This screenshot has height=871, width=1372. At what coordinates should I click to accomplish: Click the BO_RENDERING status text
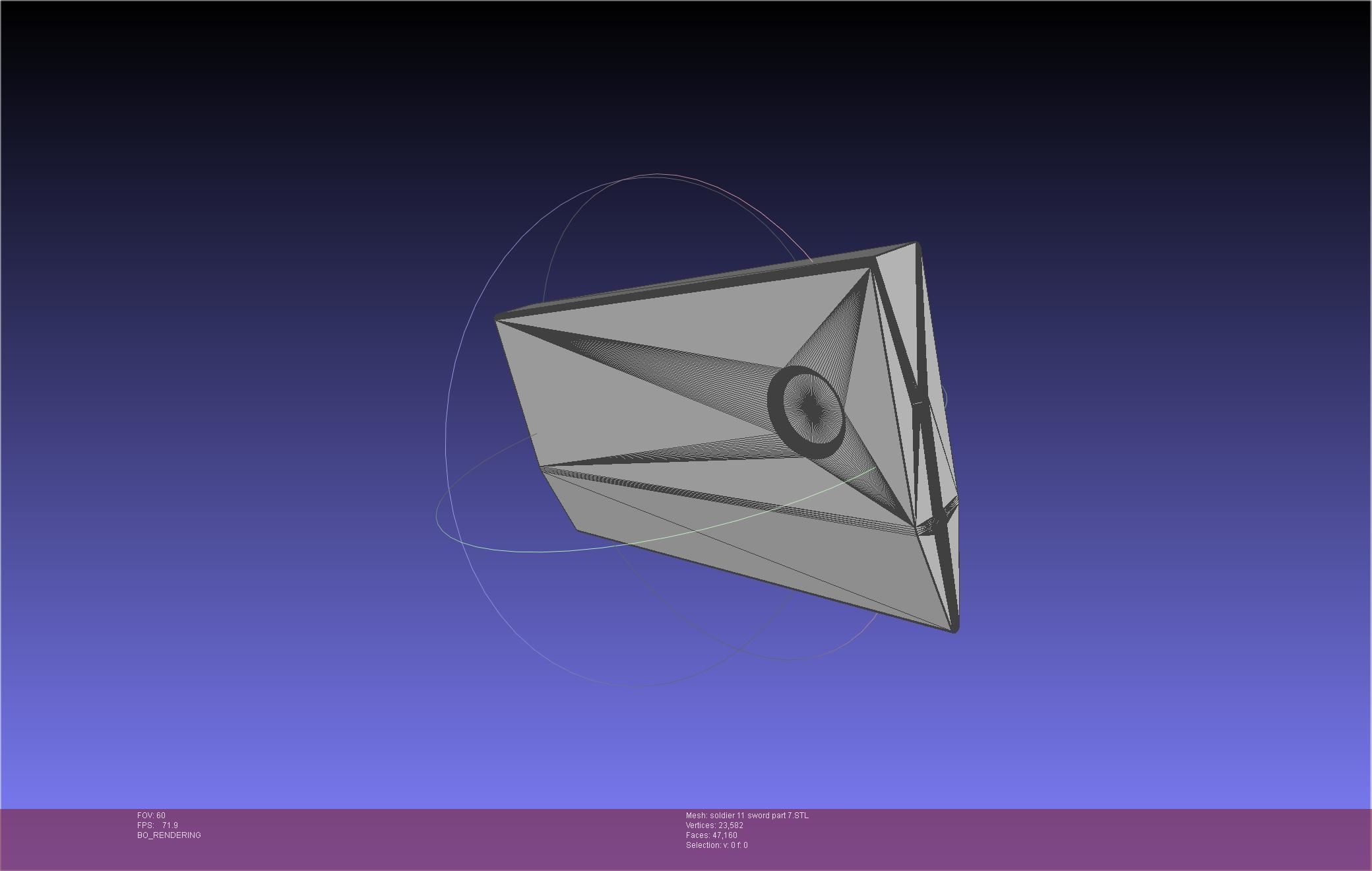coord(169,835)
